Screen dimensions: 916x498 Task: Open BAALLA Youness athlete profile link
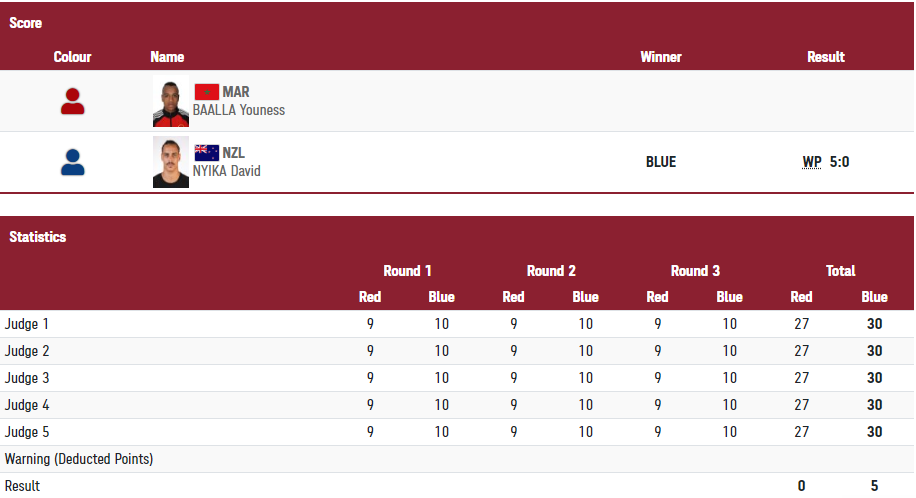click(x=239, y=110)
